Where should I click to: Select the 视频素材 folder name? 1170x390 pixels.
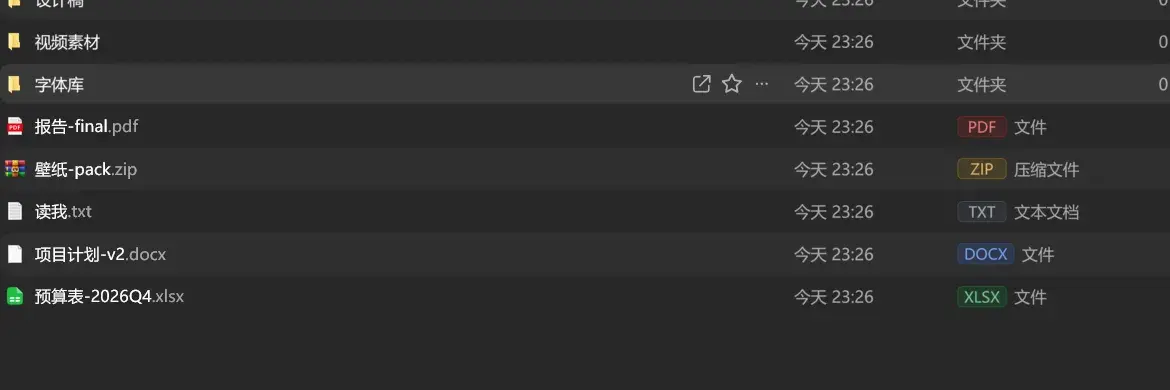pyautogui.click(x=67, y=43)
